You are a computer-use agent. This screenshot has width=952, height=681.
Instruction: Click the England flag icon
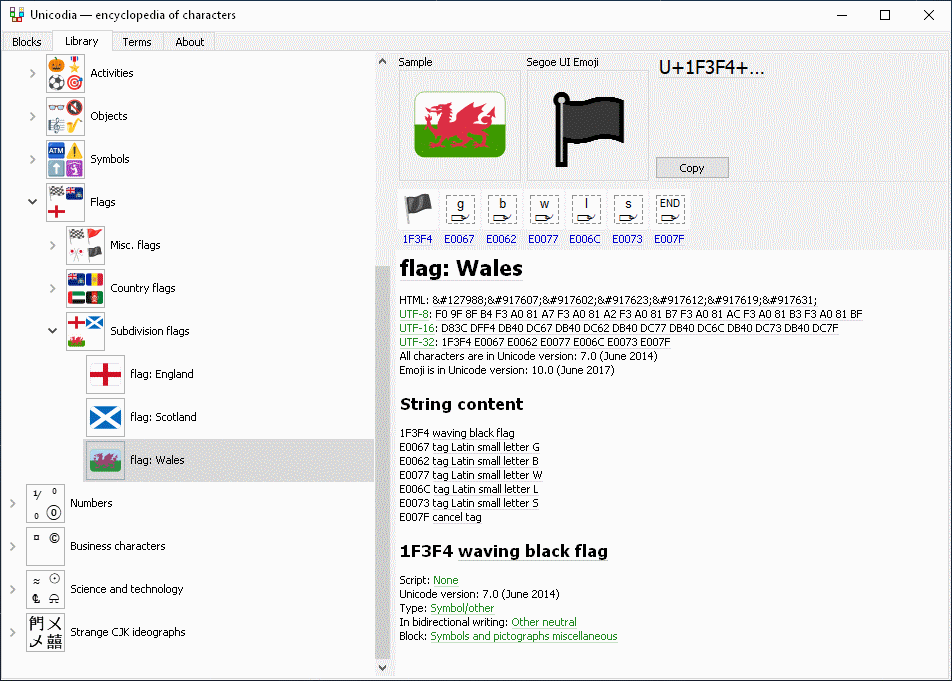pos(106,375)
